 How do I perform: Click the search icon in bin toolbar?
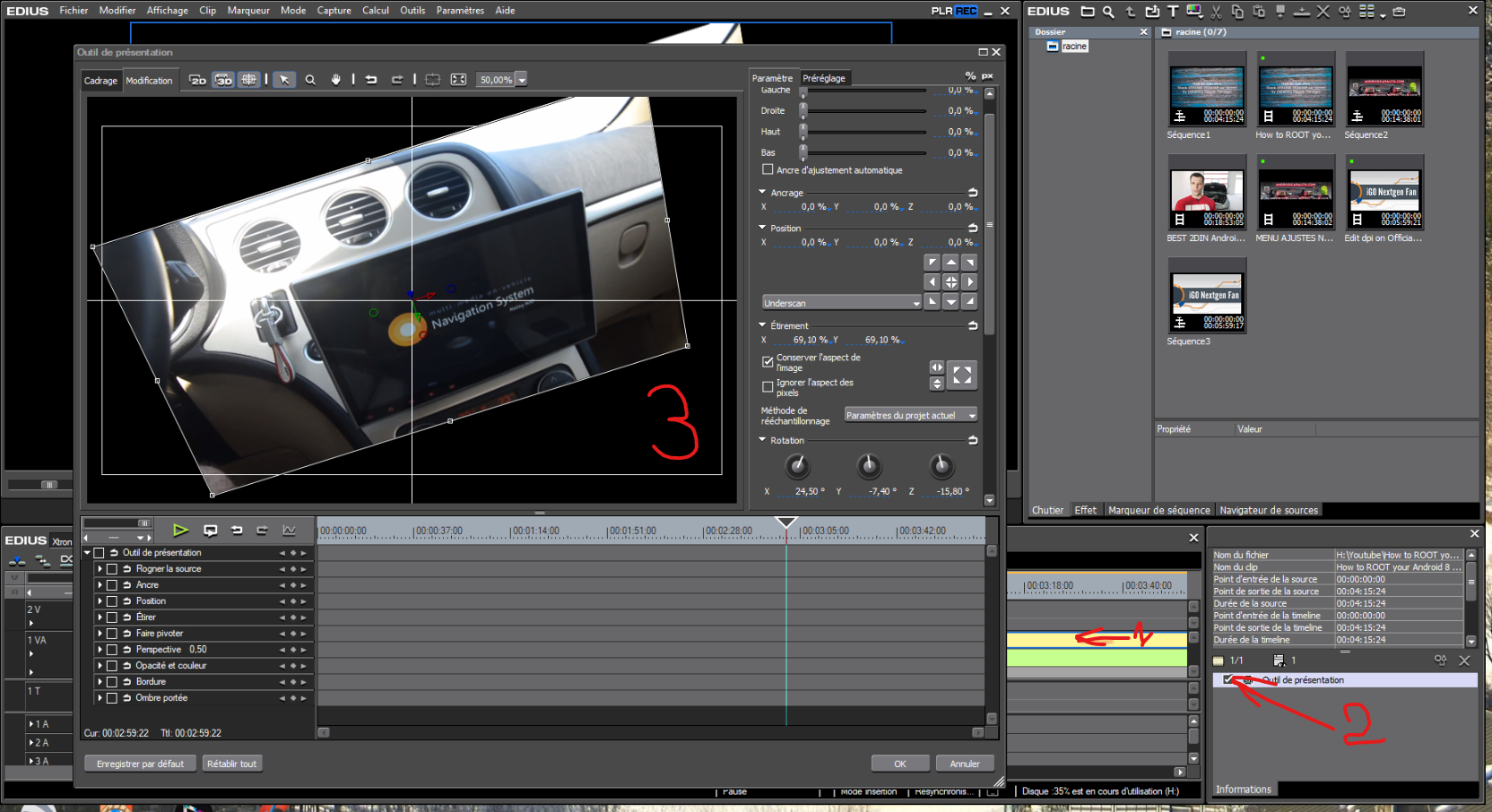point(1108,12)
